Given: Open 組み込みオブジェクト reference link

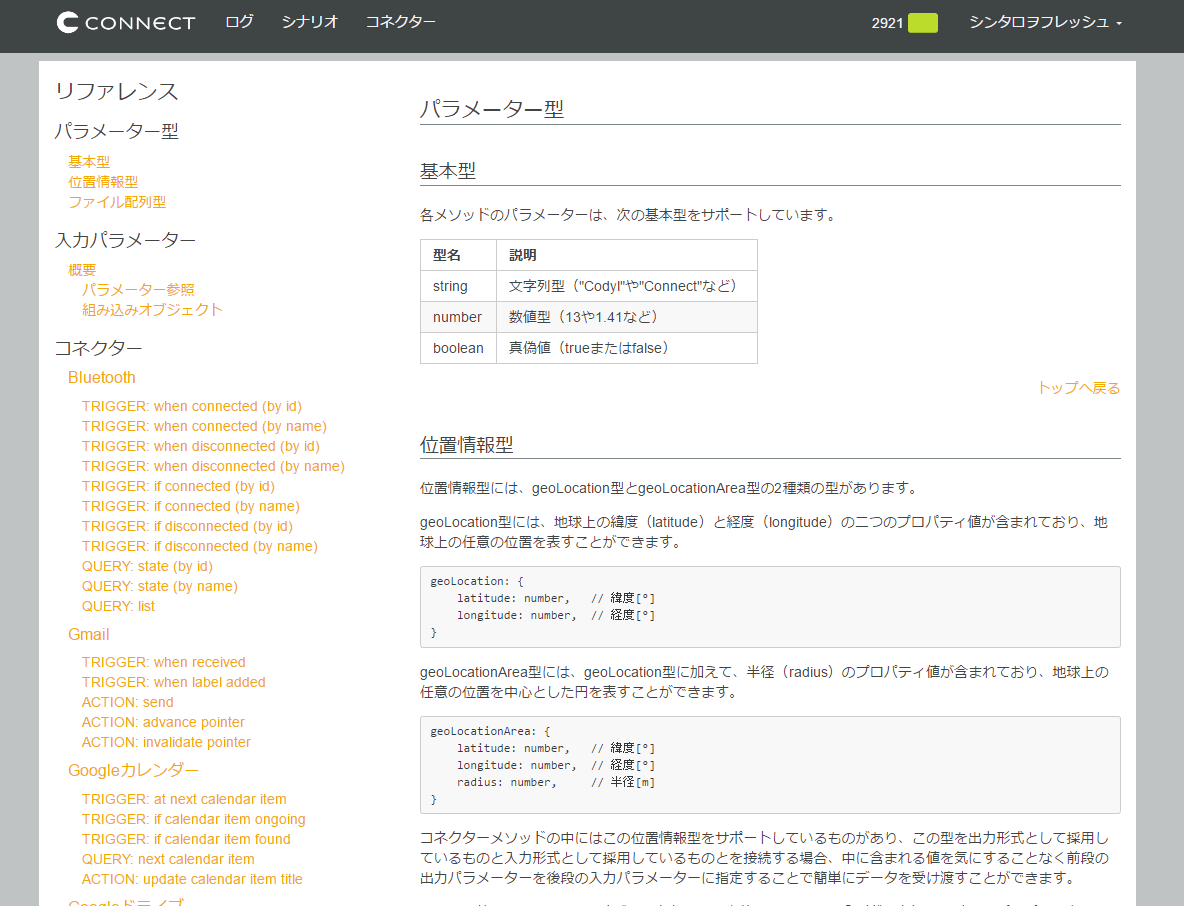Looking at the screenshot, I should pyautogui.click(x=152, y=309).
